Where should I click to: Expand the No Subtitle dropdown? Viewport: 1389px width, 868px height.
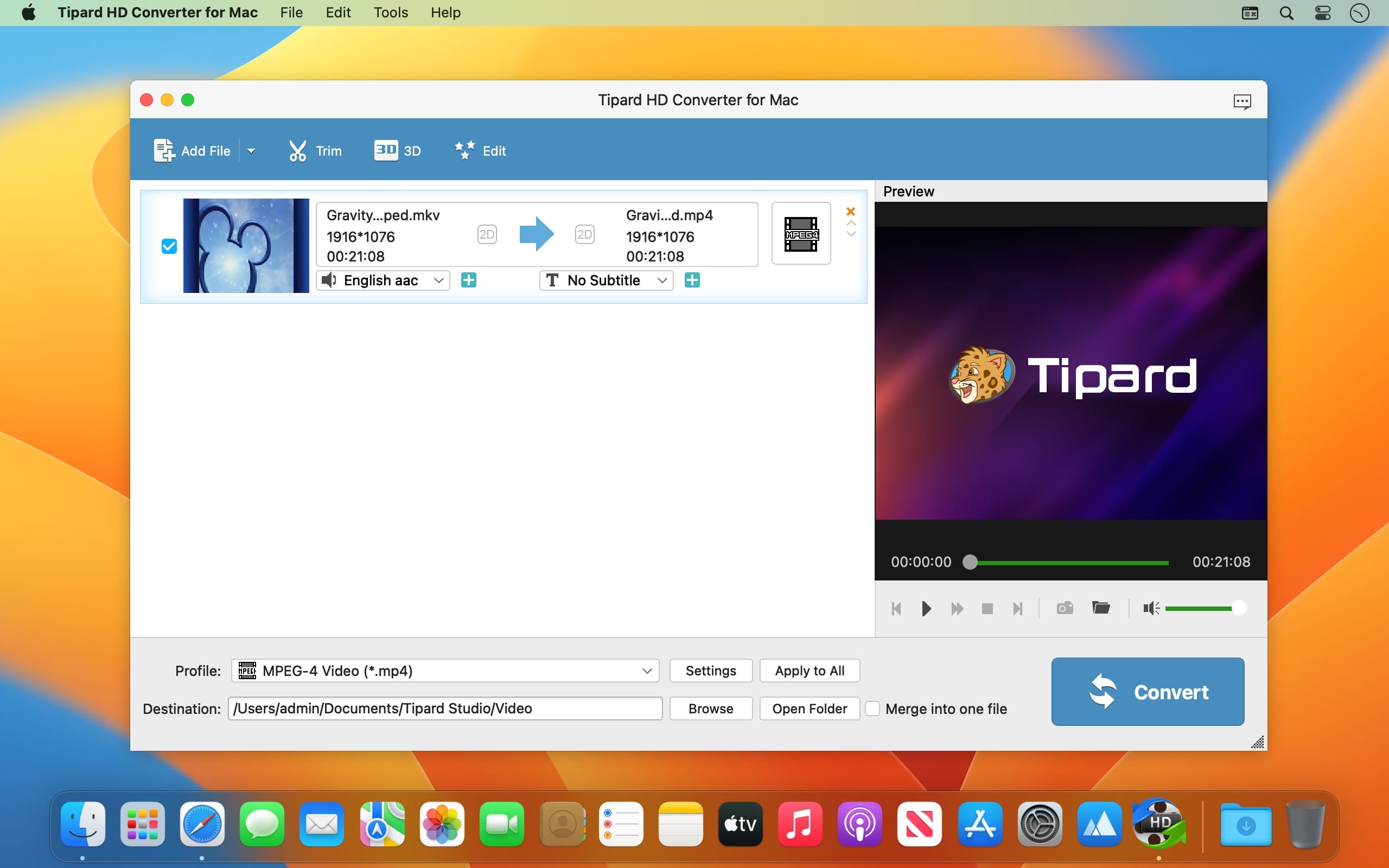606,280
